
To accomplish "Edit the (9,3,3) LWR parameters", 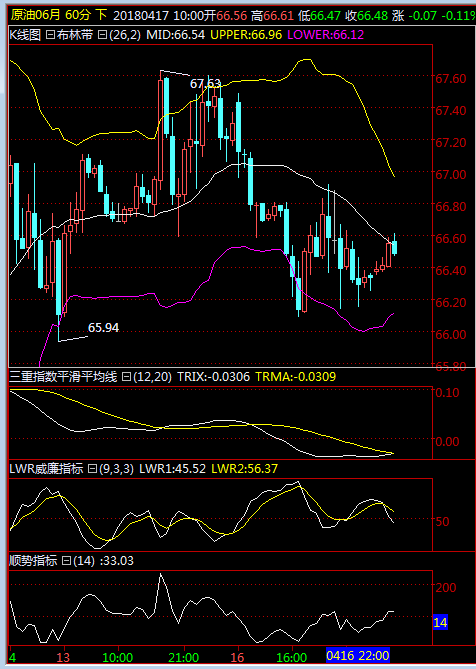I will [116, 469].
